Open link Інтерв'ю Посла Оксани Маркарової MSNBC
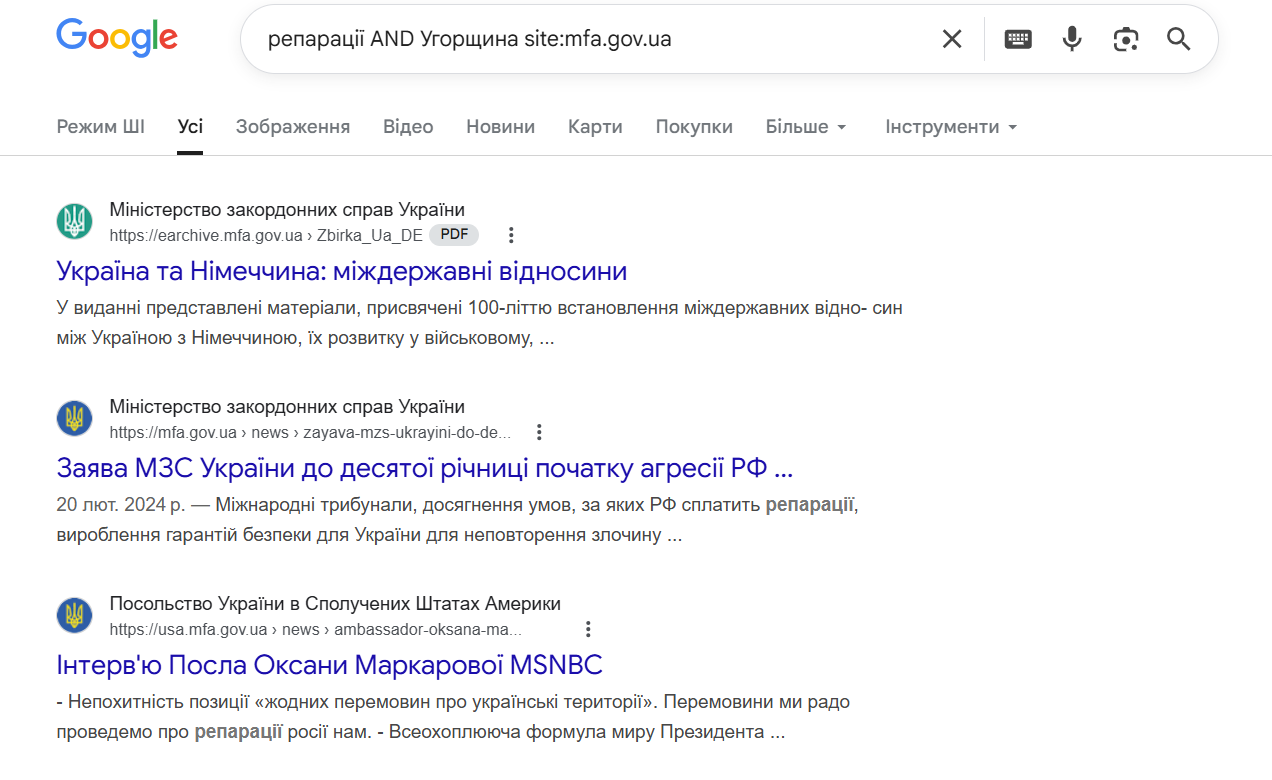Screen dimensions: 1272x780 [329, 665]
